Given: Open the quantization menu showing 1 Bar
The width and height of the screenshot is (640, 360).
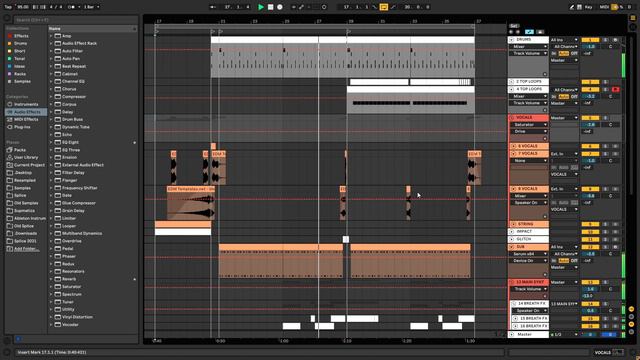Looking at the screenshot, I should 91,7.
